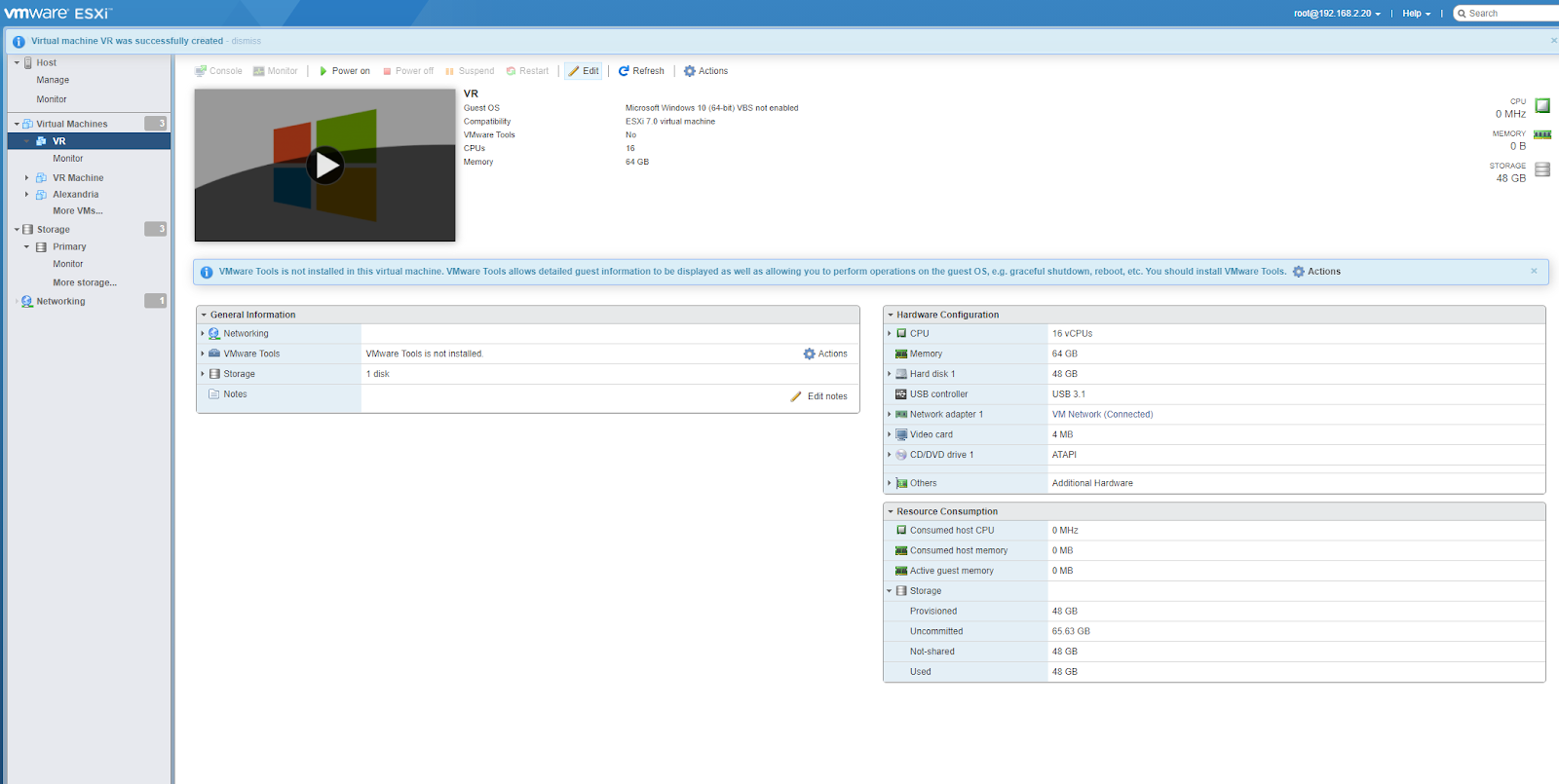This screenshot has width=1559, height=784.
Task: Click the Memory icon in Hardware Configuration
Action: pyautogui.click(x=901, y=355)
